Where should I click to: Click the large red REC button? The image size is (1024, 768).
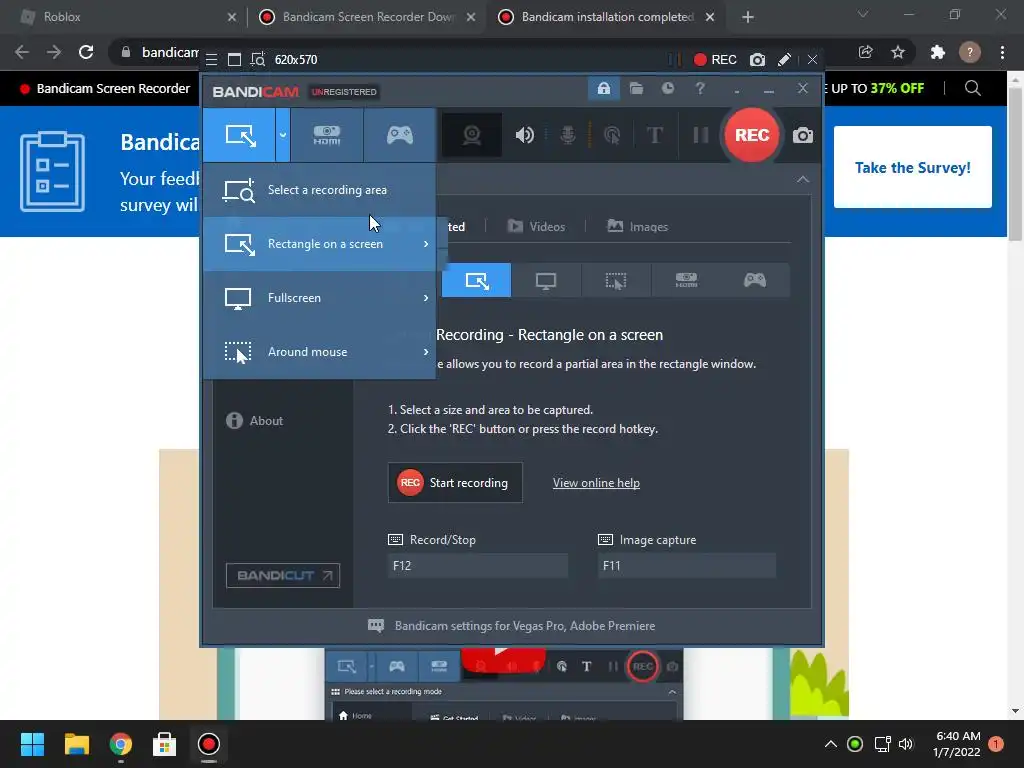(x=752, y=135)
